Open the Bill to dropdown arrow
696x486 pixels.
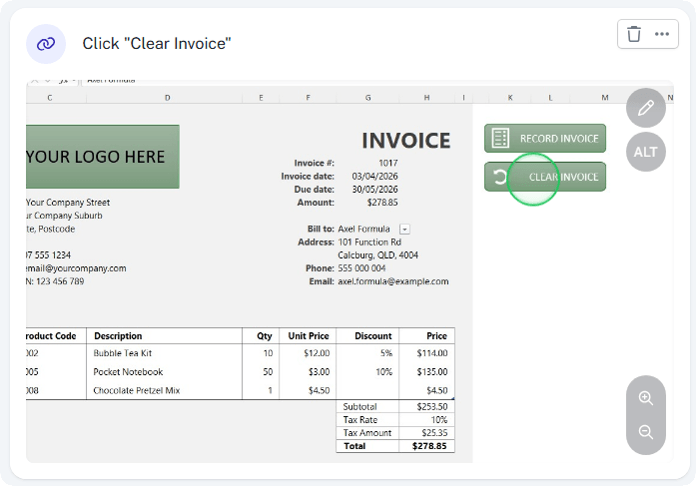coord(404,229)
